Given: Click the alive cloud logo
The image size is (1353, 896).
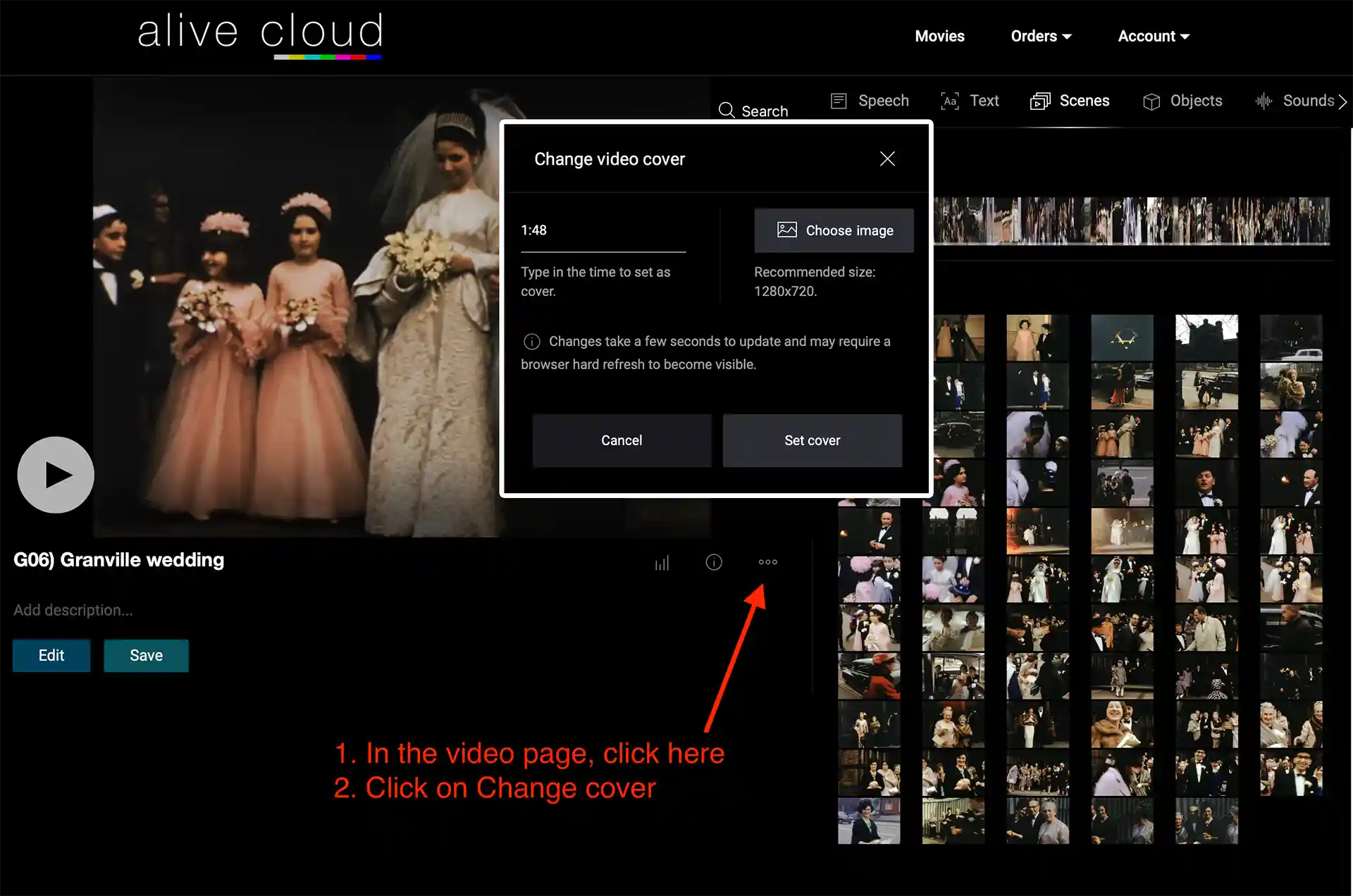Looking at the screenshot, I should tap(259, 35).
